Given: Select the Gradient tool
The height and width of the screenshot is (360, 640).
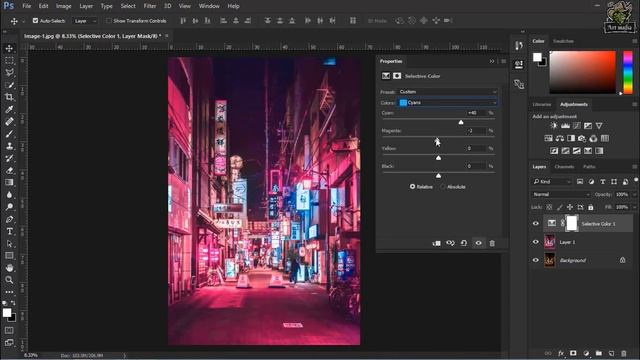Looking at the screenshot, I should tap(9, 182).
